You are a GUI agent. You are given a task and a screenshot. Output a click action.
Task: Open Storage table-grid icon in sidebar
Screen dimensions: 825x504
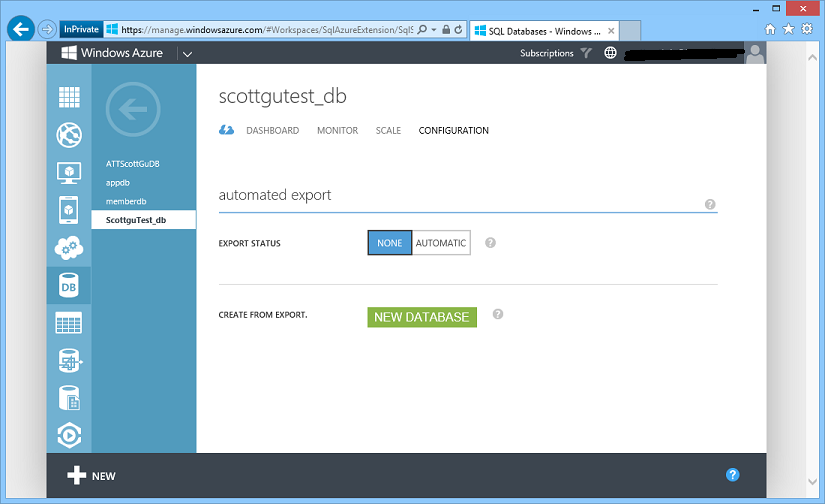point(69,322)
